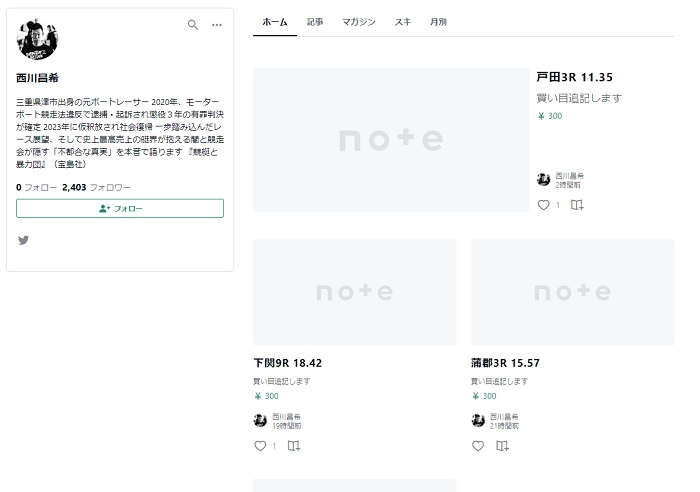Add 戸田3R 11.35 to a magazine
The height and width of the screenshot is (492, 700).
click(576, 205)
